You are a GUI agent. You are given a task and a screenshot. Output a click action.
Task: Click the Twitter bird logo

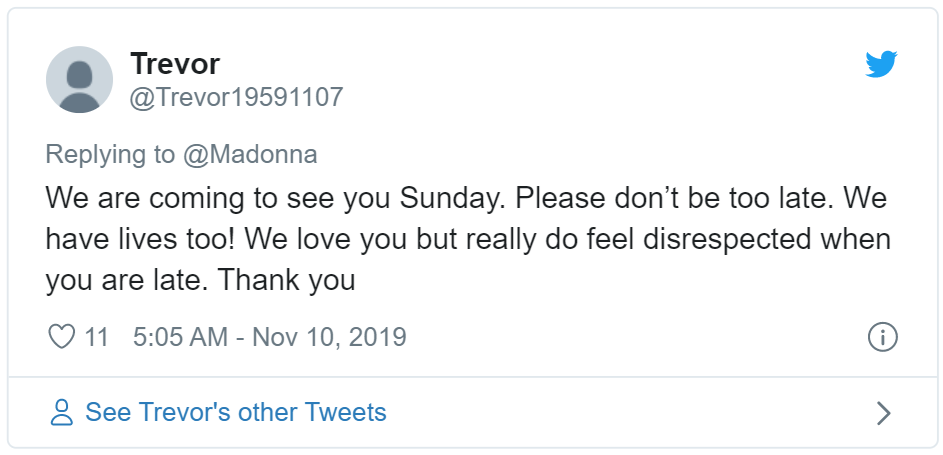click(x=881, y=65)
